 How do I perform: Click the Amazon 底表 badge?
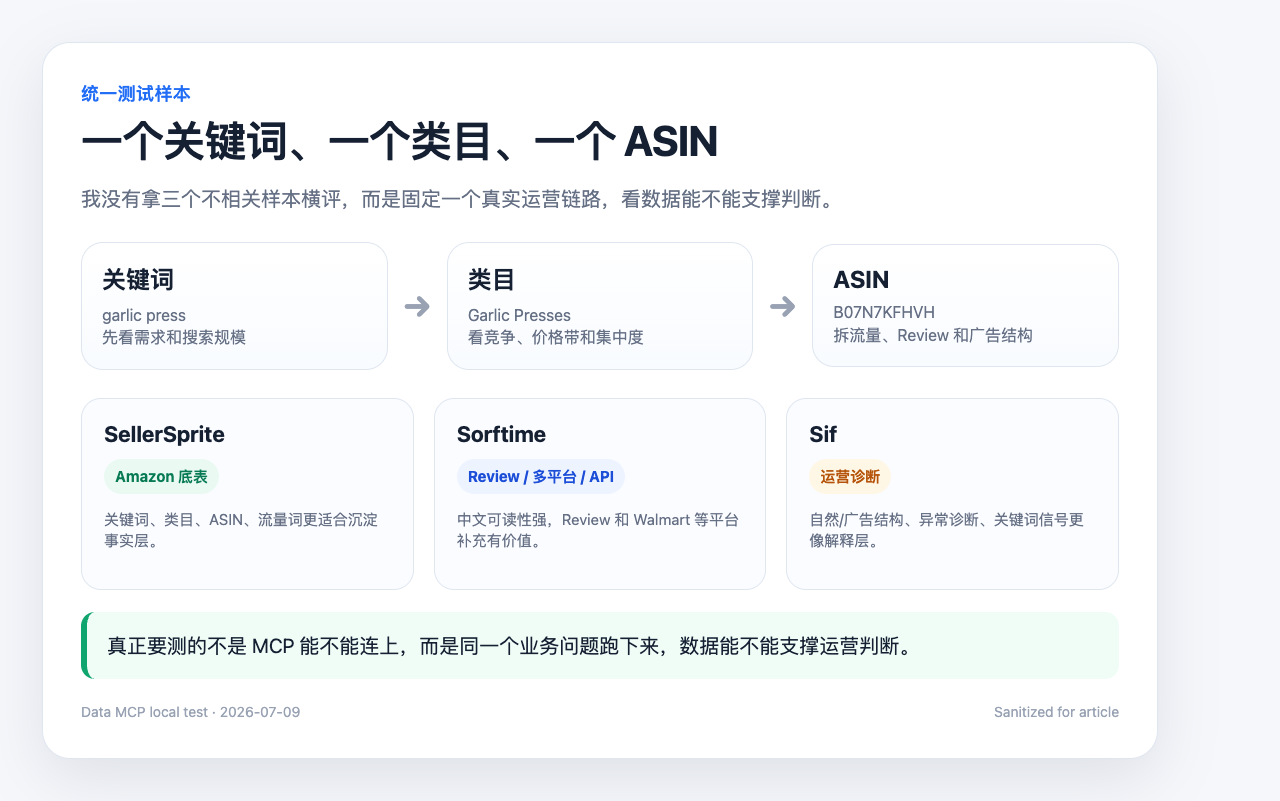161,477
